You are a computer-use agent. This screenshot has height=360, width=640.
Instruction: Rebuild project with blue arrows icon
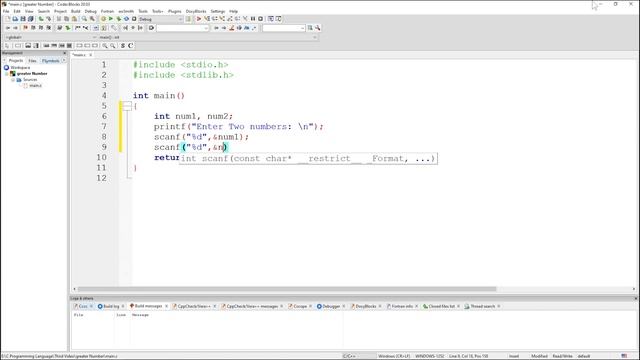(126, 19)
